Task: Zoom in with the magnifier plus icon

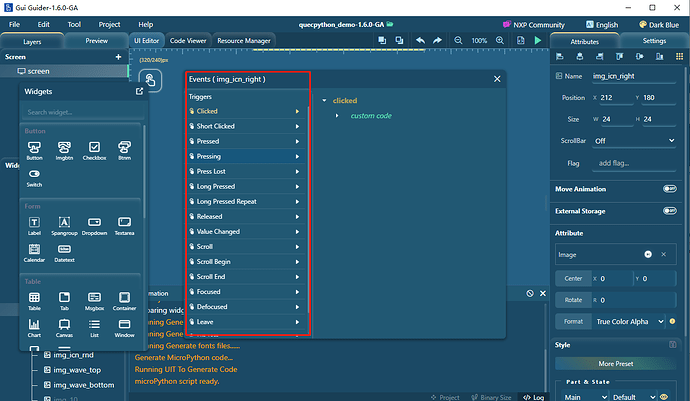Action: [x=500, y=40]
